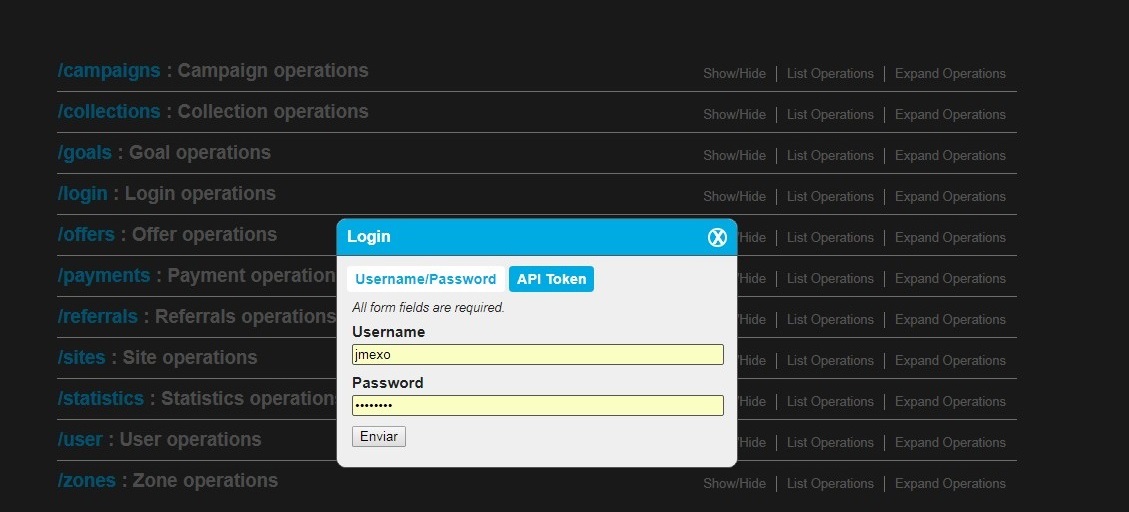Open the /user endpoint link
The width and height of the screenshot is (1129, 512).
click(81, 440)
